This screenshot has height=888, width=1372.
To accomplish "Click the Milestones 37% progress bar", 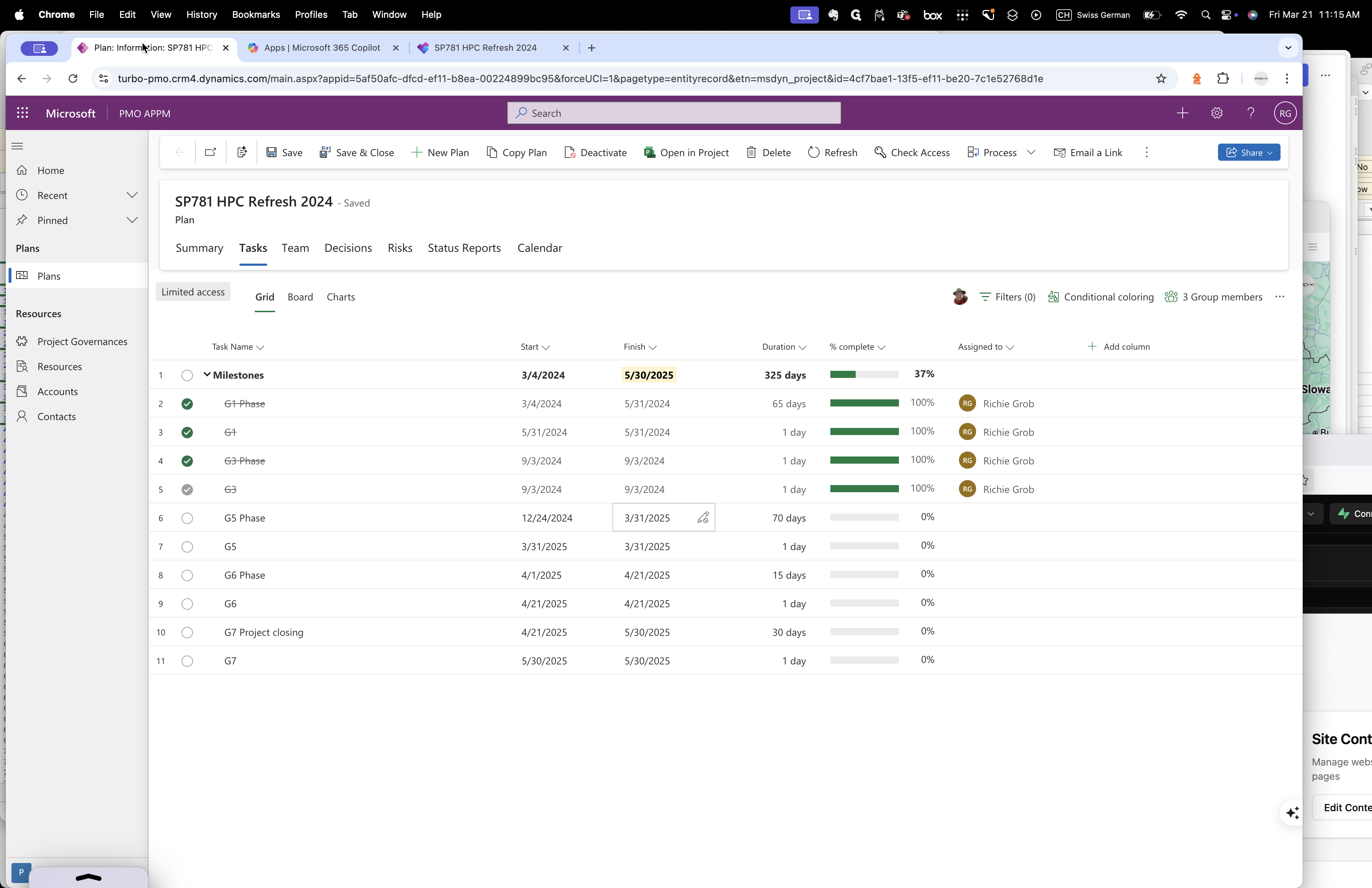I will tap(864, 374).
